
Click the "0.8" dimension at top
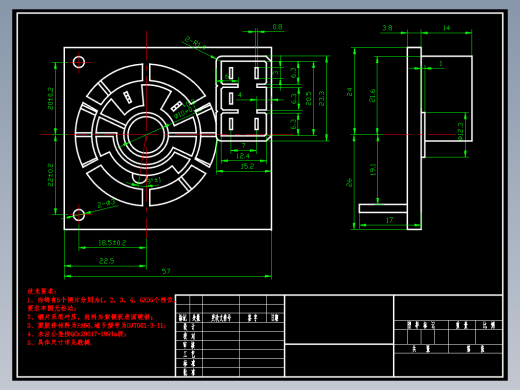click(277, 27)
